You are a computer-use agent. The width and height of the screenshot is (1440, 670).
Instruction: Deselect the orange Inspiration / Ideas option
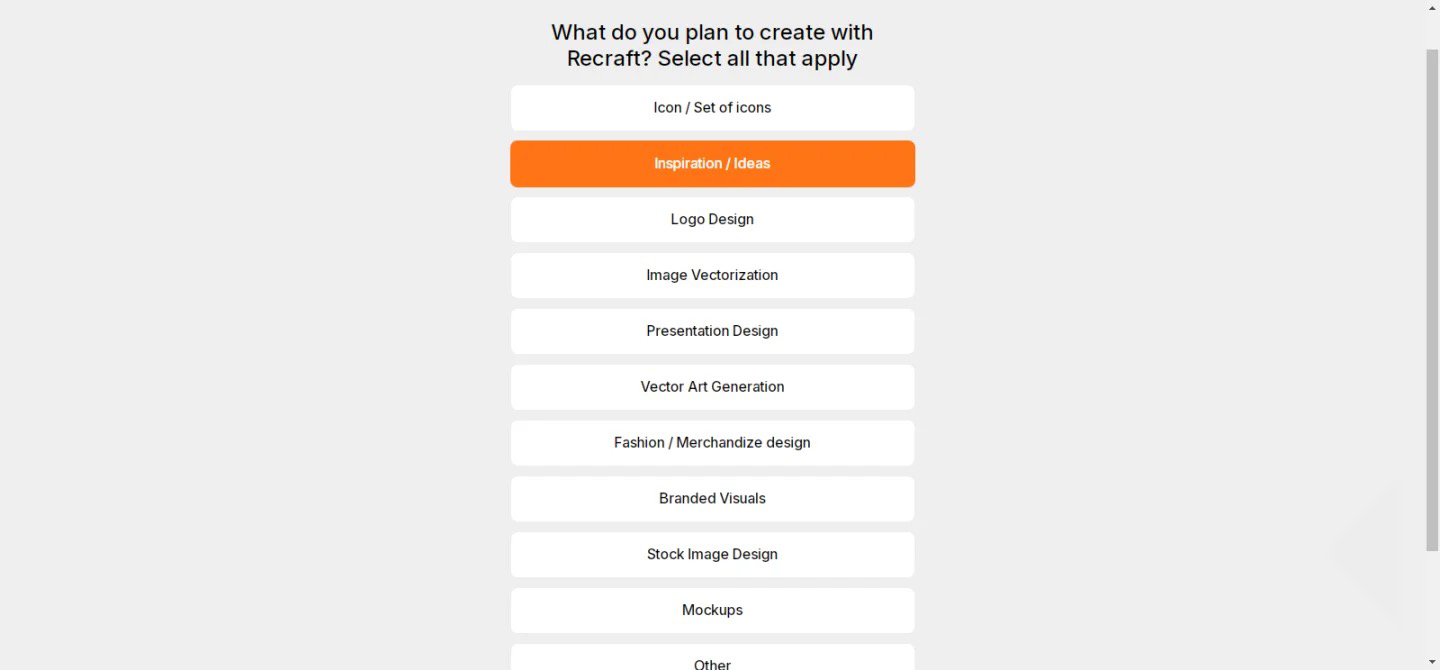[712, 164]
